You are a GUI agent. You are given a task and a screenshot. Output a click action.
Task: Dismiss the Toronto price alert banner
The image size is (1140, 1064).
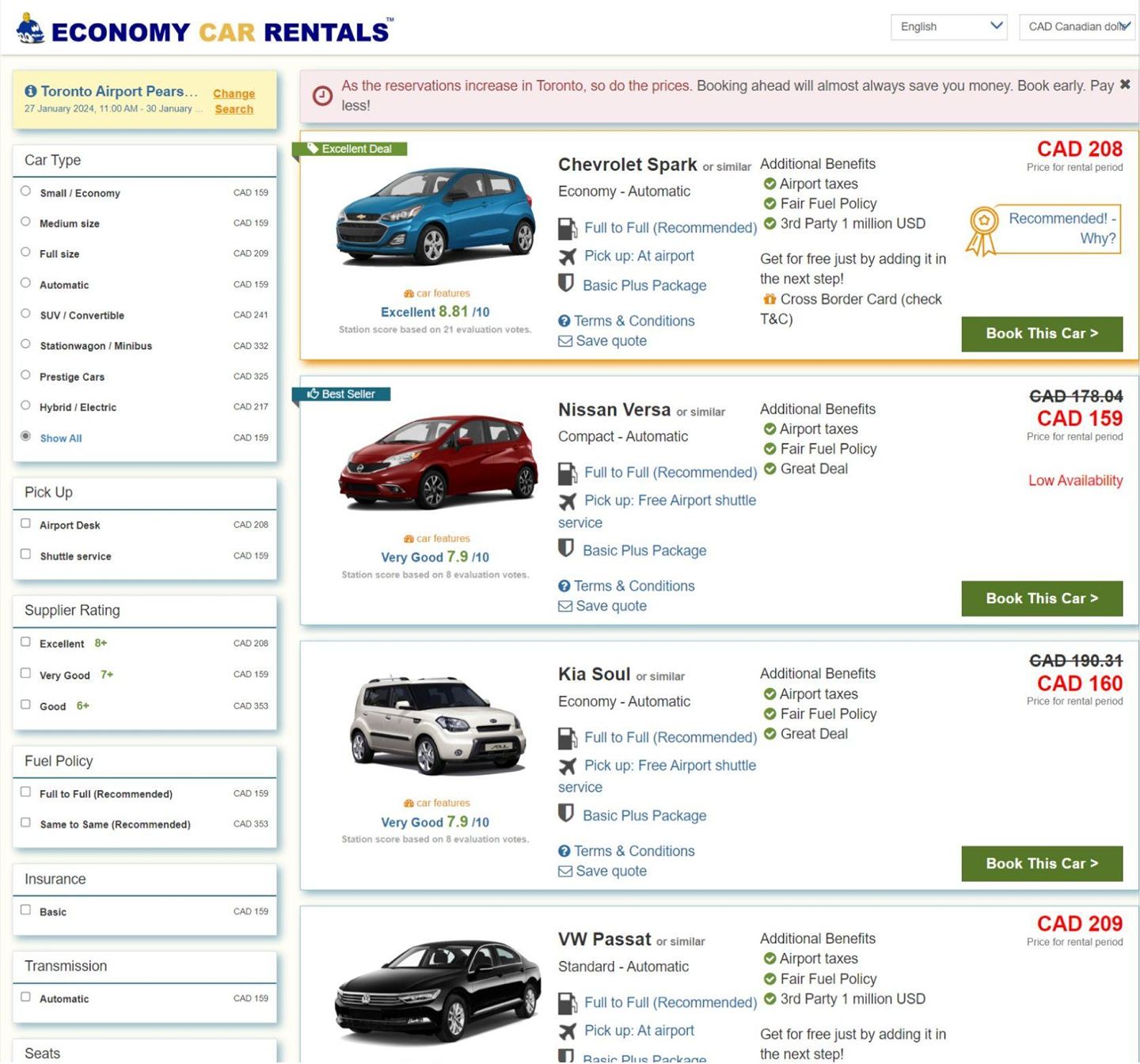click(1125, 85)
